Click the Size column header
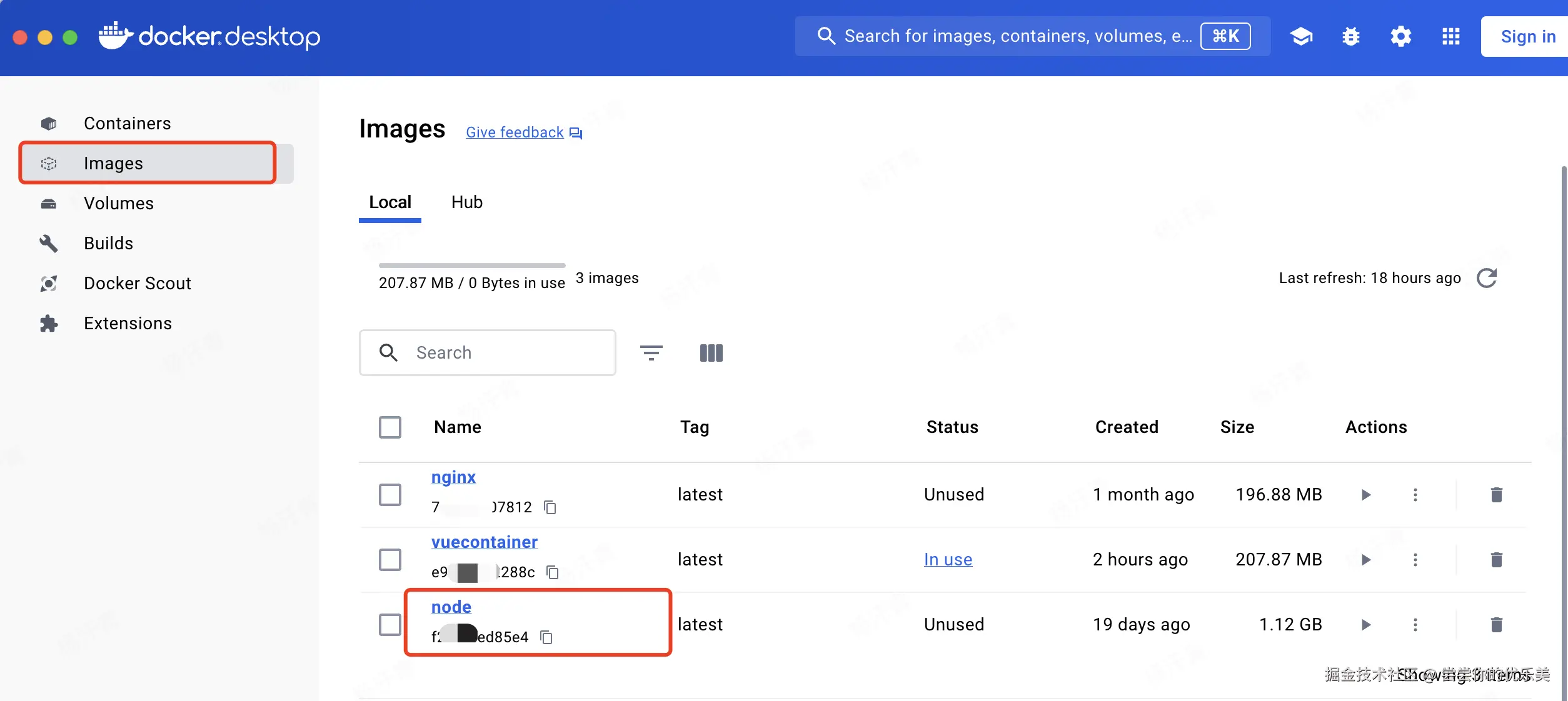The height and width of the screenshot is (701, 1568). pyautogui.click(x=1237, y=427)
